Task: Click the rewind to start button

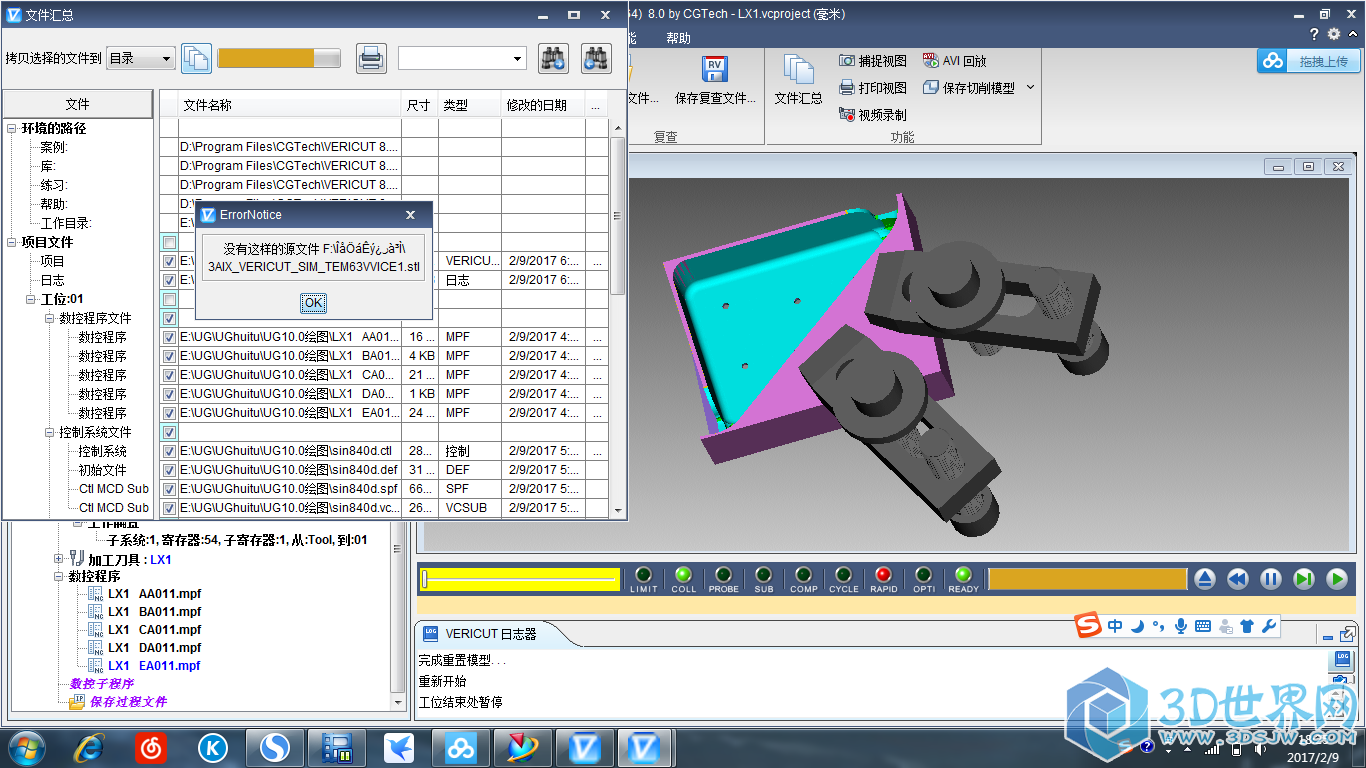Action: (1237, 578)
